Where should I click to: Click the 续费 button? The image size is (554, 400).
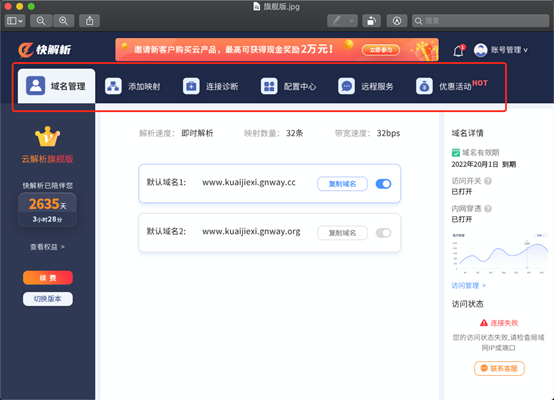tap(48, 278)
